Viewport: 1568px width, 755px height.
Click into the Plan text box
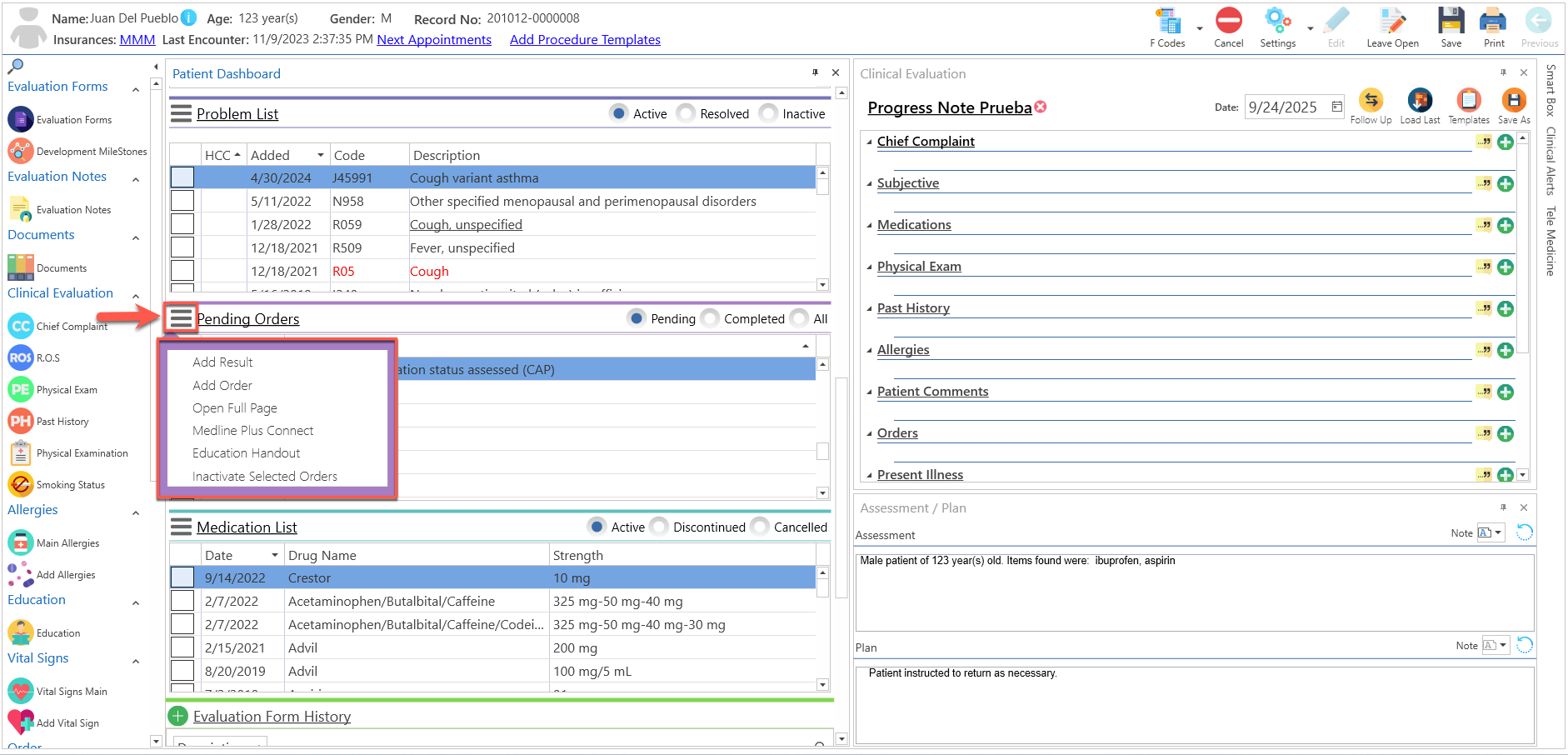(1195, 704)
